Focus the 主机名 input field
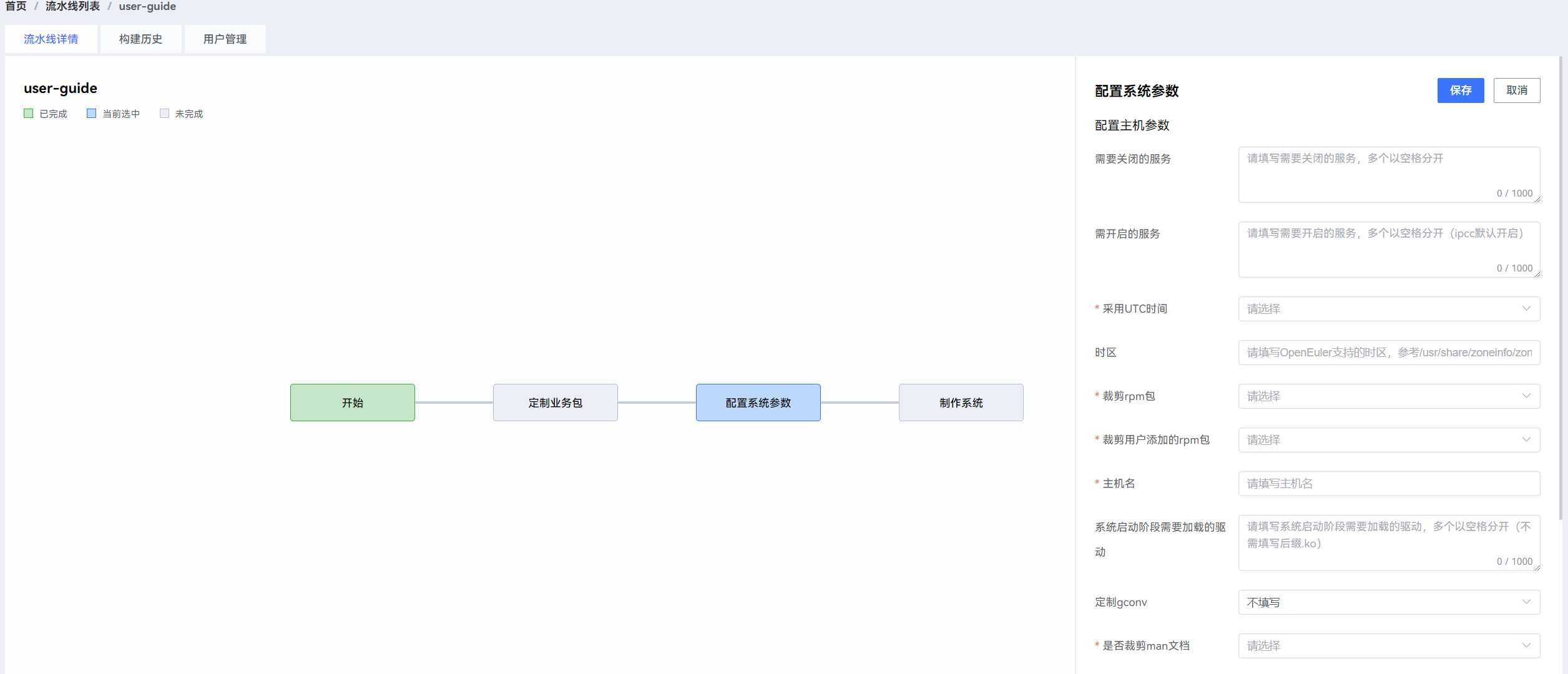Screen dimensions: 1568x674 1388,484
